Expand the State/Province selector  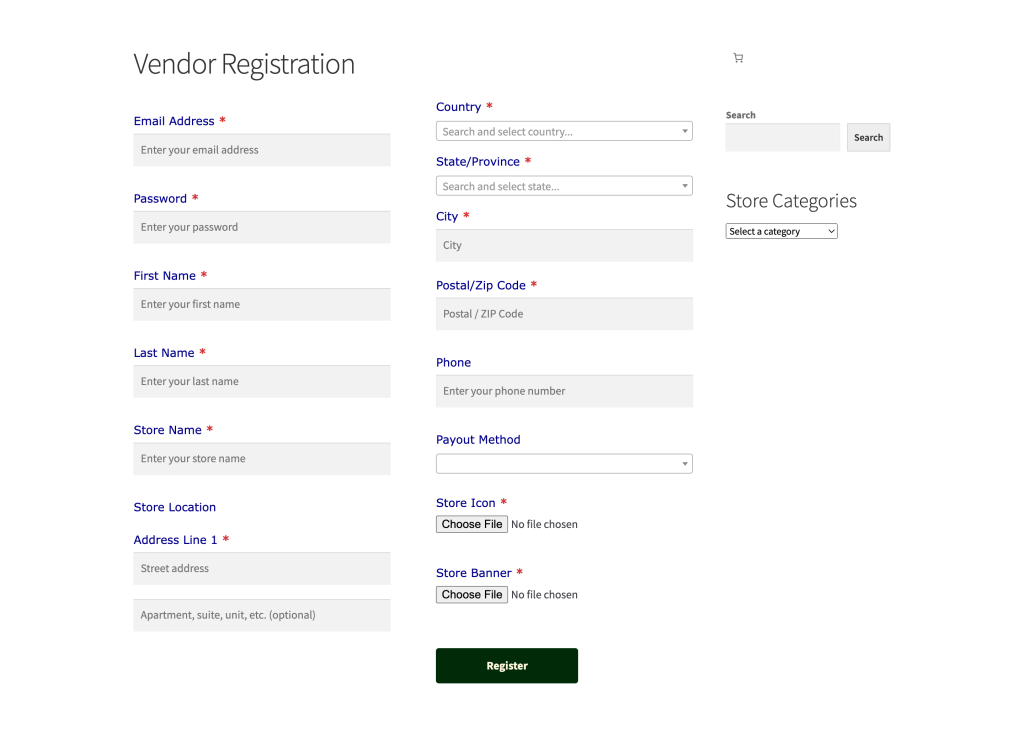click(x=564, y=186)
